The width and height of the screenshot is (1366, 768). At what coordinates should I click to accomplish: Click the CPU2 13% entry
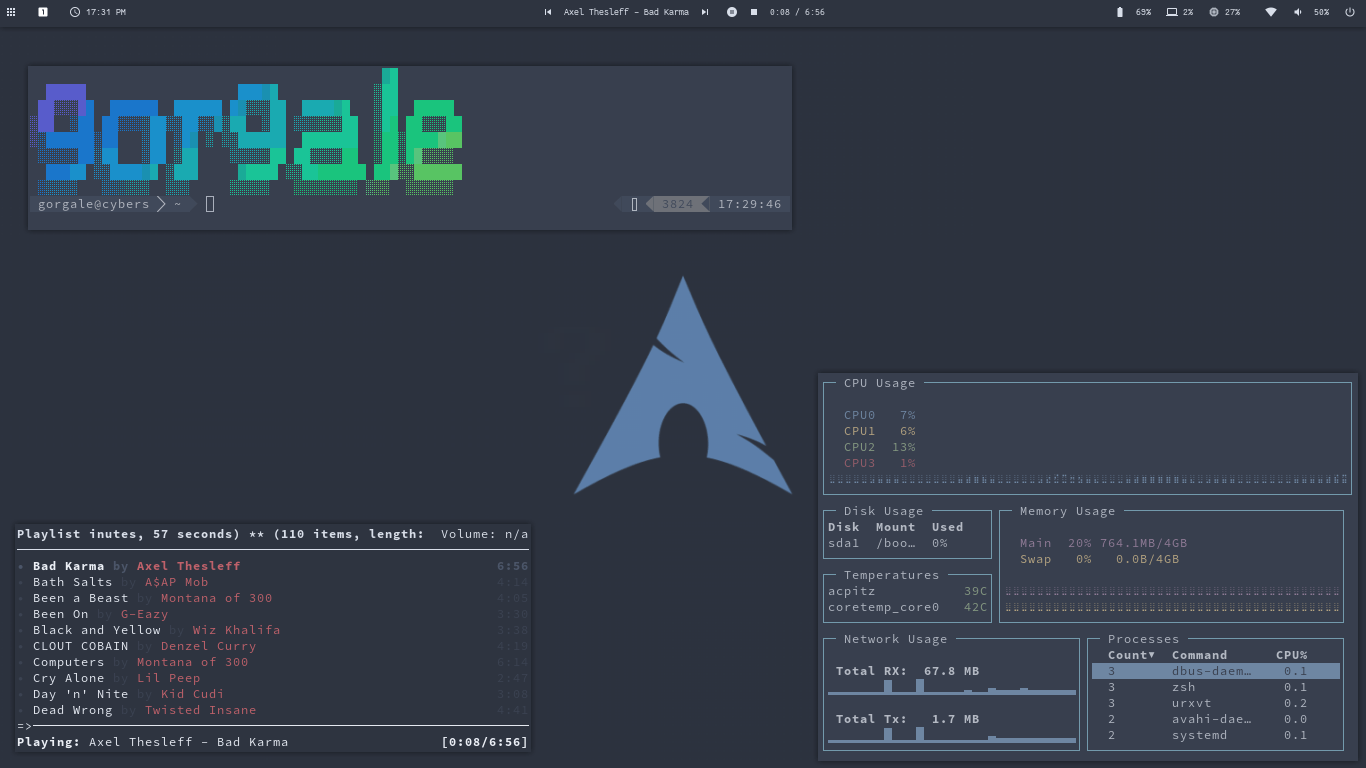[879, 447]
